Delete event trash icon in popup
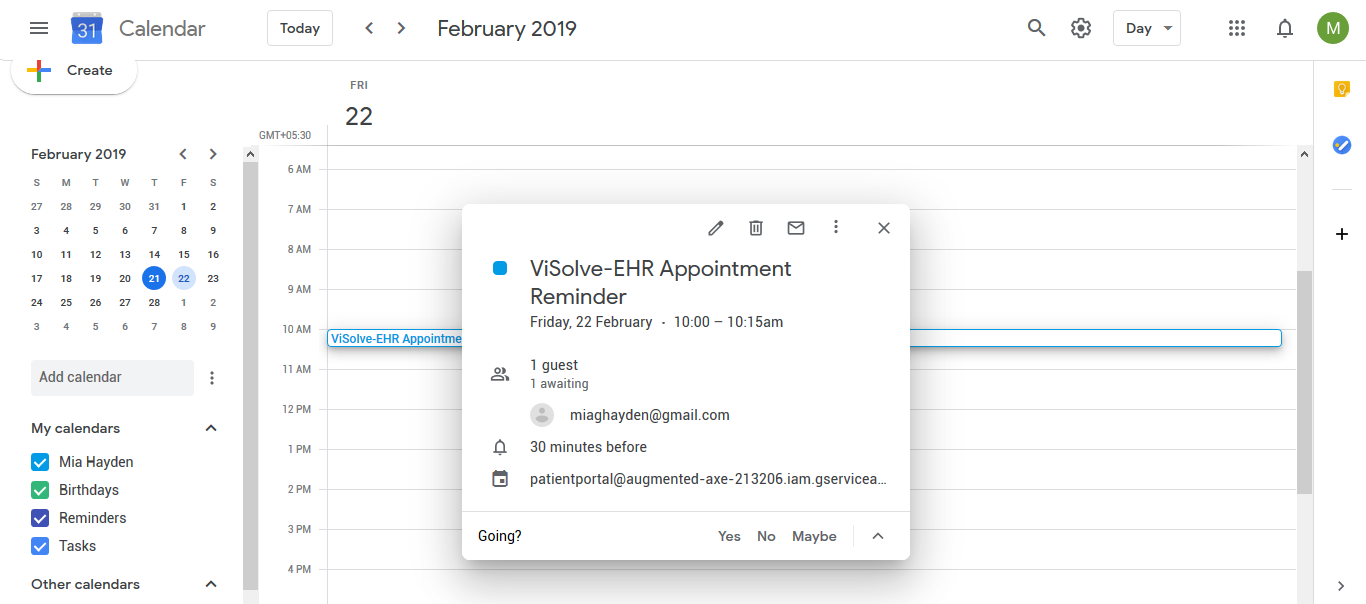This screenshot has width=1366, height=604. [756, 228]
